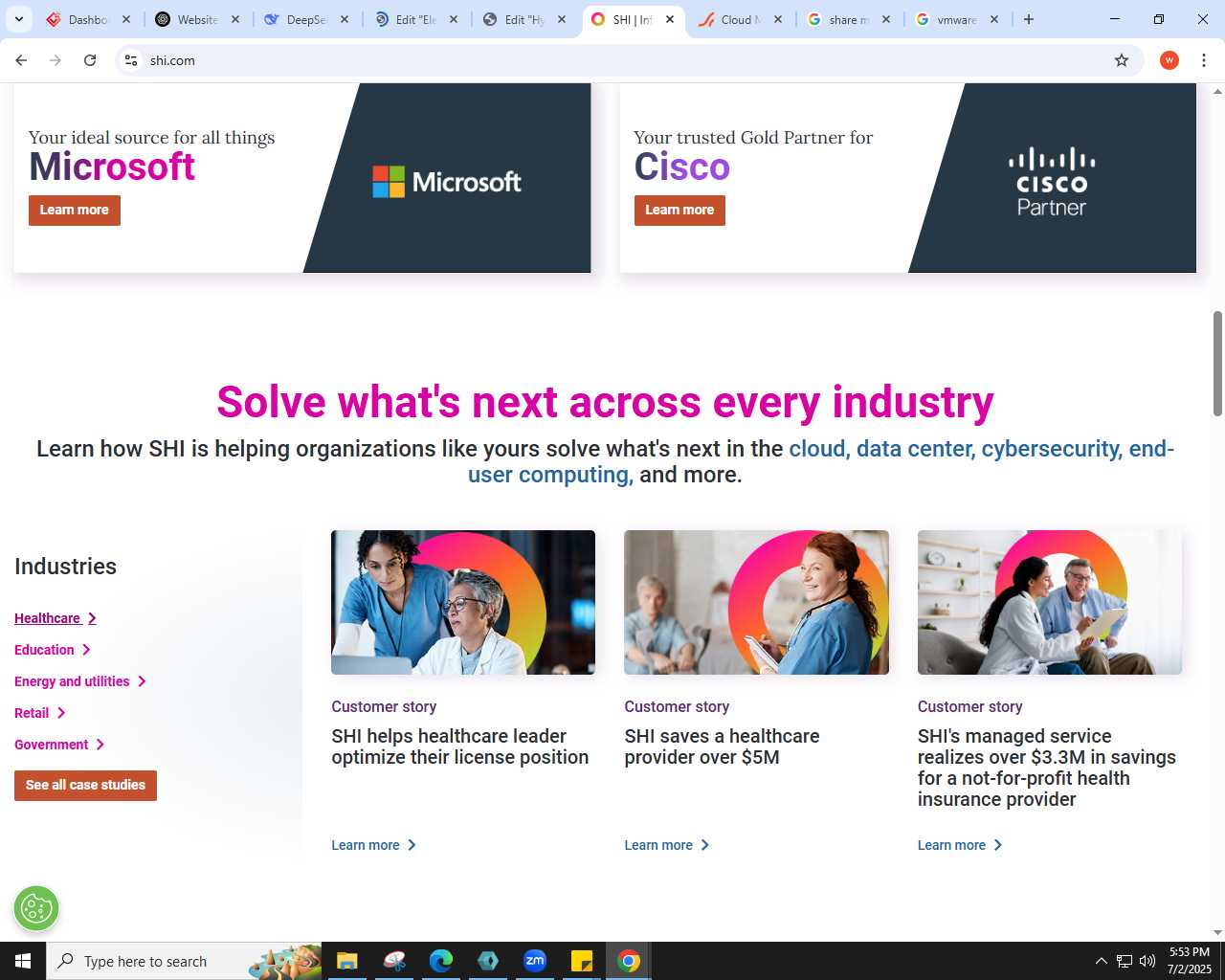This screenshot has height=980, width=1225.
Task: Open the data center link
Action: click(916, 449)
